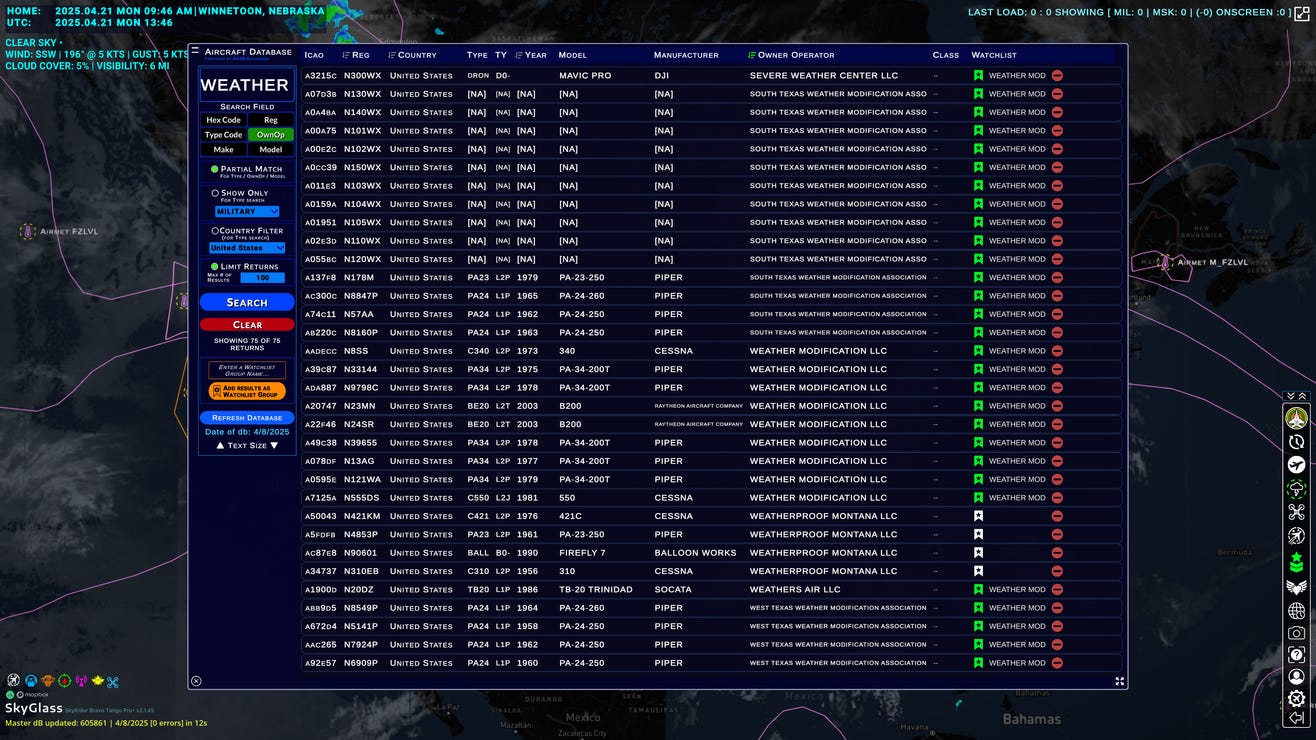Open the help question mark sidebar icon
Image resolution: width=1316 pixels, height=740 pixels.
[x=1296, y=655]
